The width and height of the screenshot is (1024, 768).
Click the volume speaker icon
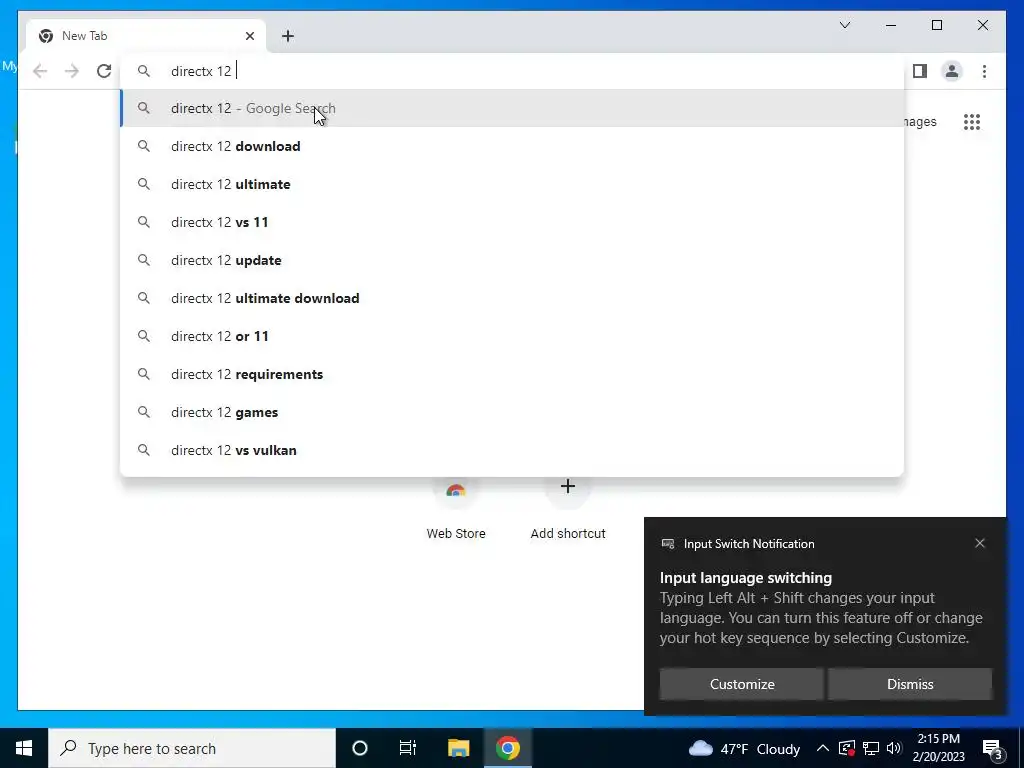[x=895, y=748]
